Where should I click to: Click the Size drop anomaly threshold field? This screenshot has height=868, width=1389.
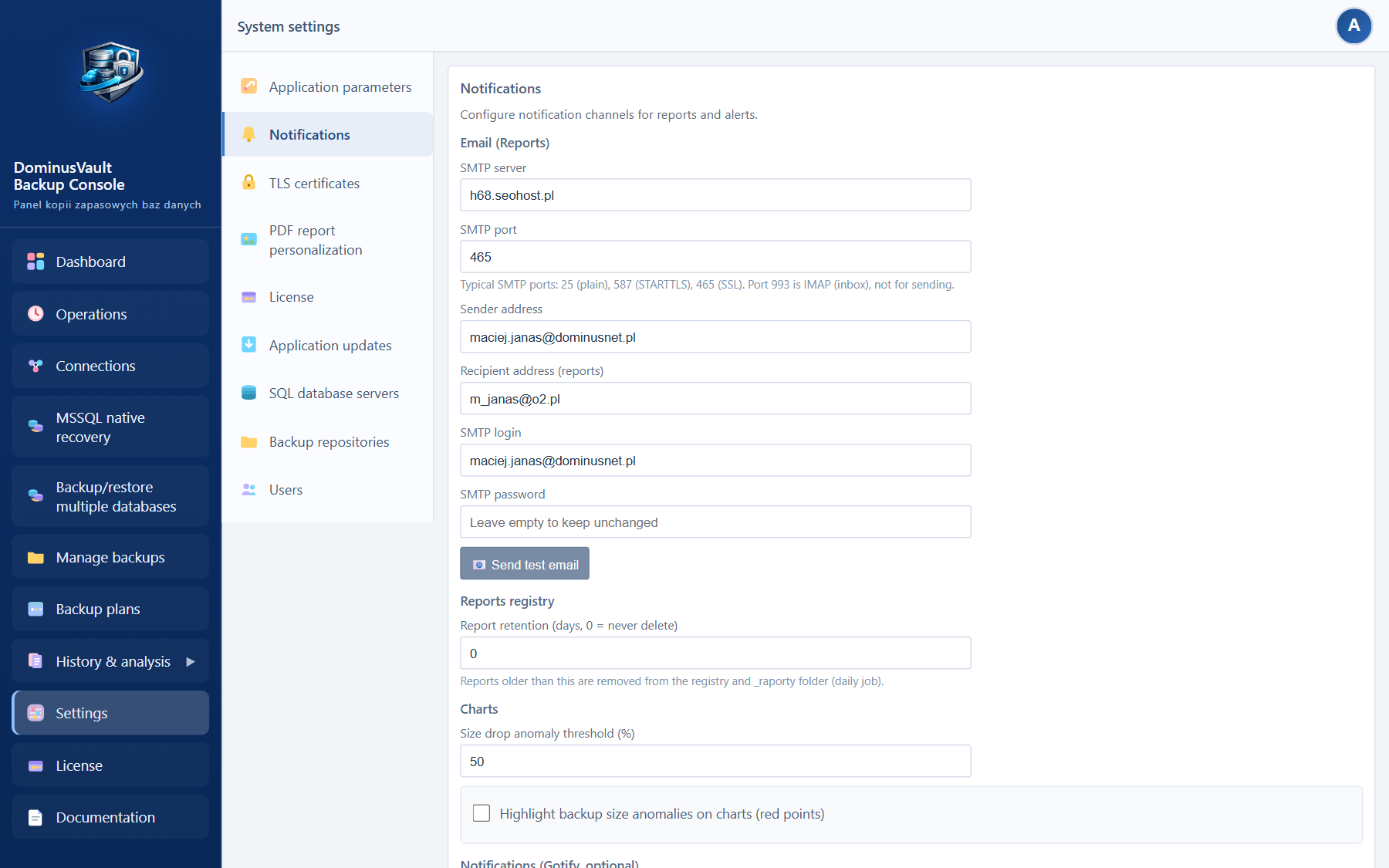click(715, 761)
